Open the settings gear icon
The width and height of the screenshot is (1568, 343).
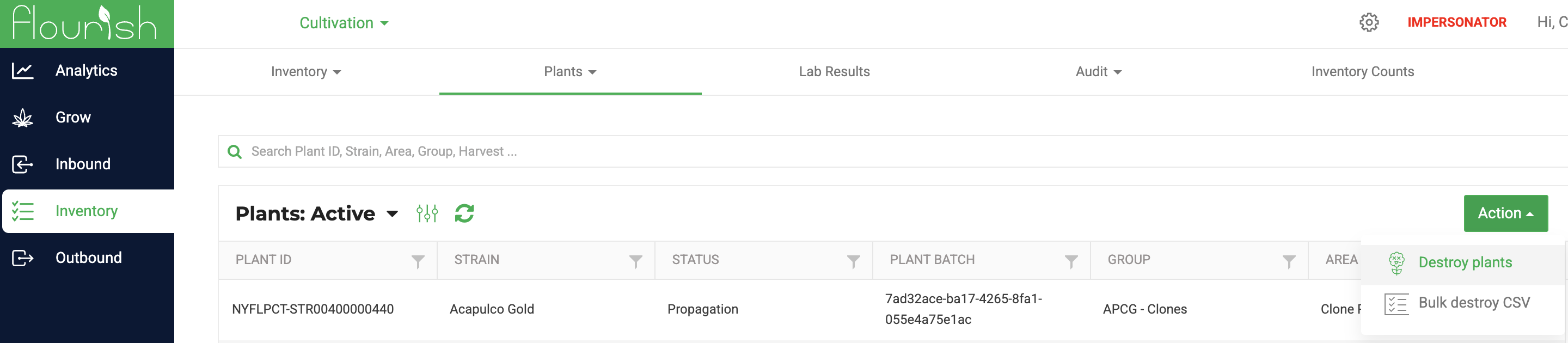(x=1369, y=22)
